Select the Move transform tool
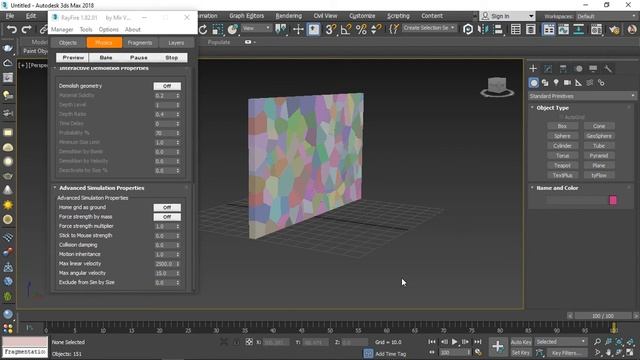This screenshot has height=360, width=640. click(x=298, y=29)
